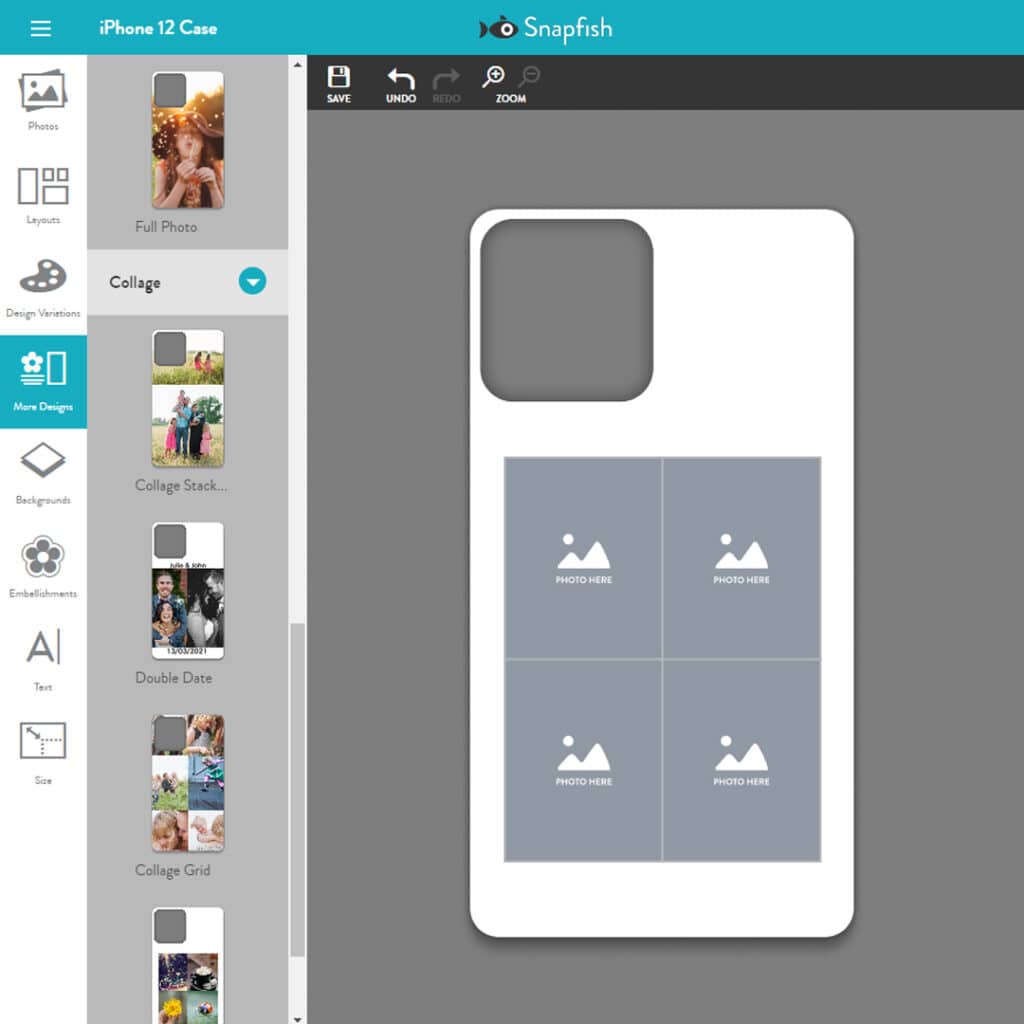
Task: Apply the Collage Grid layout
Action: click(187, 785)
